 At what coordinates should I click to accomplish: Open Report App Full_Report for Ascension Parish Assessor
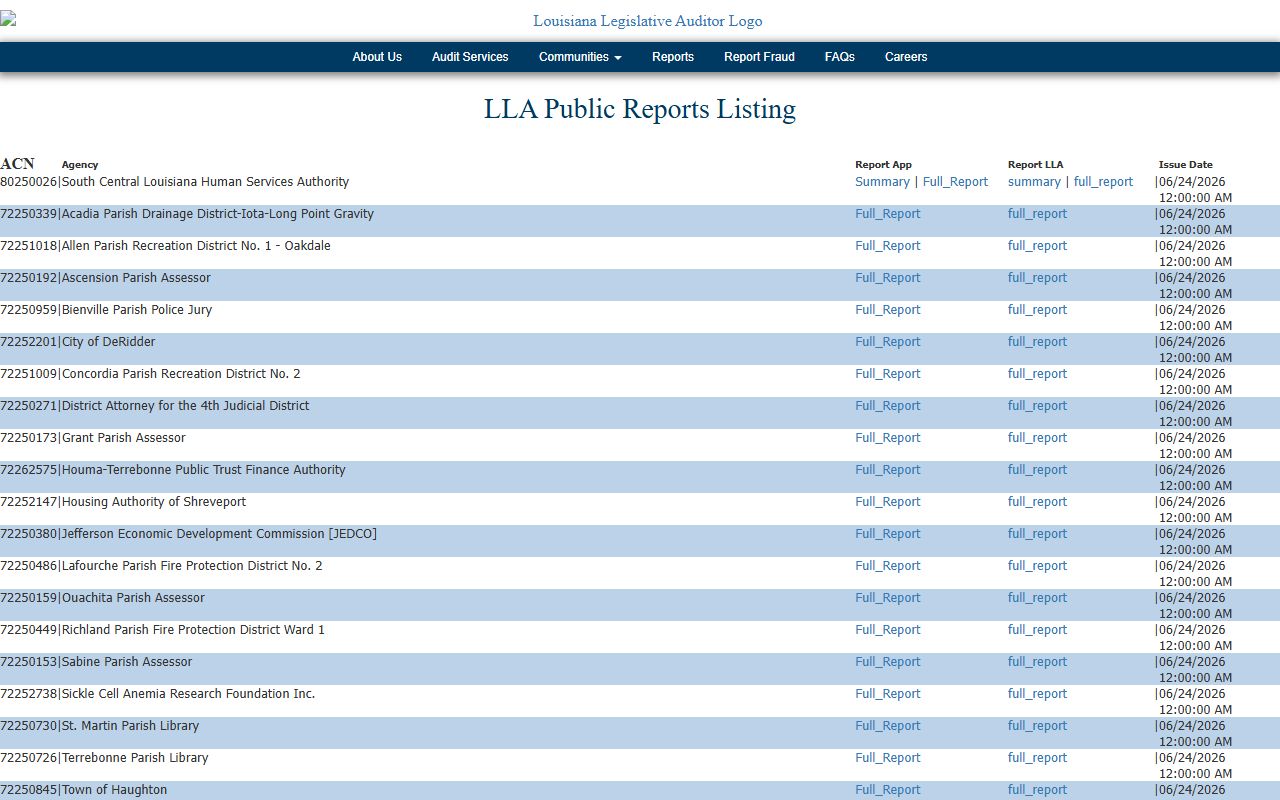pos(888,278)
